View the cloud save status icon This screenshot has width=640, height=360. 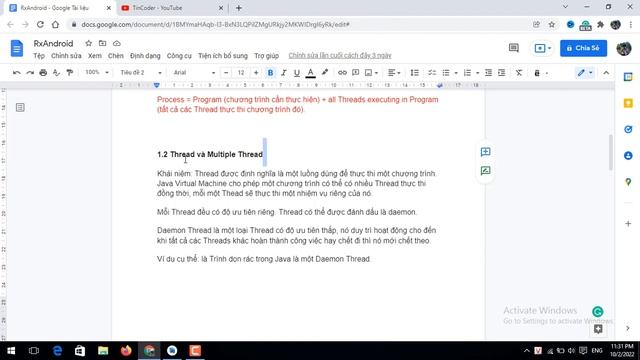(x=117, y=43)
